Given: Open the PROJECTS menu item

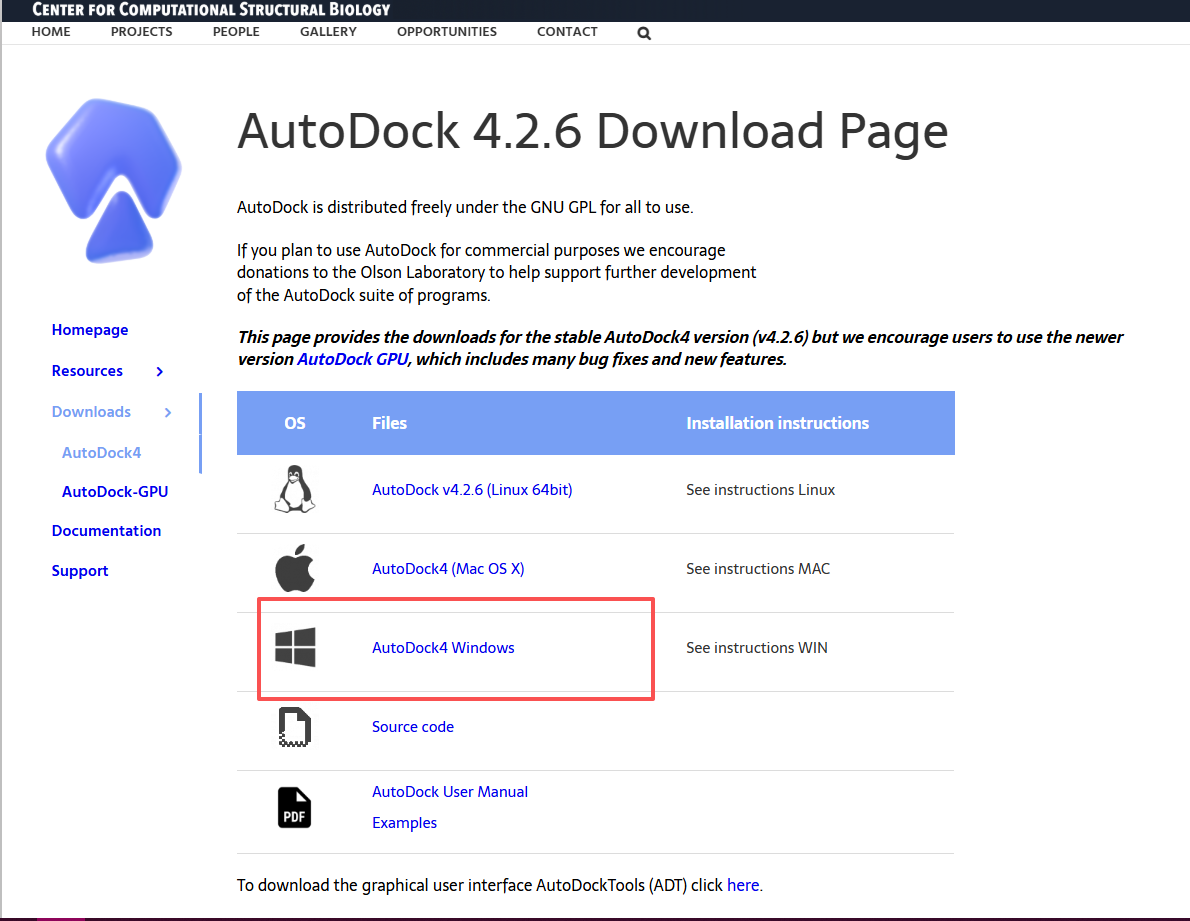Looking at the screenshot, I should [141, 32].
